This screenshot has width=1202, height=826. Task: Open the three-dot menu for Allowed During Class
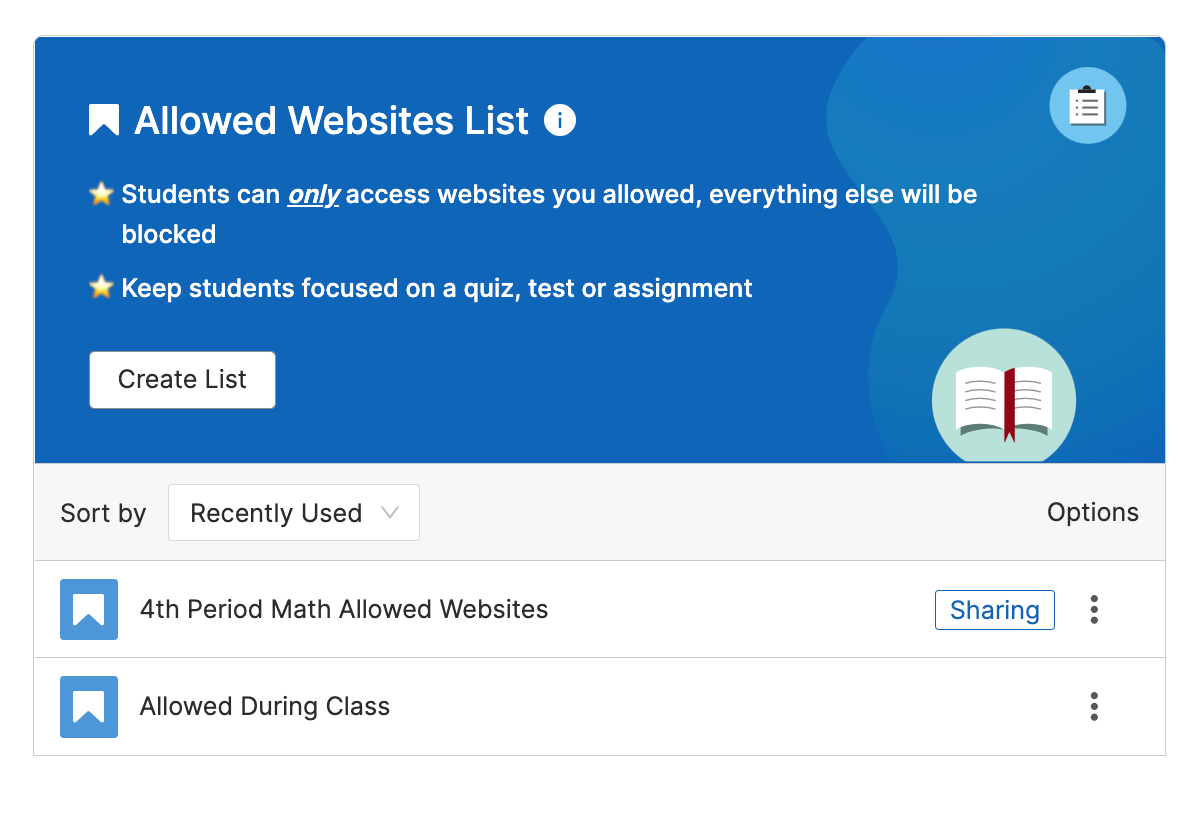[x=1094, y=706]
